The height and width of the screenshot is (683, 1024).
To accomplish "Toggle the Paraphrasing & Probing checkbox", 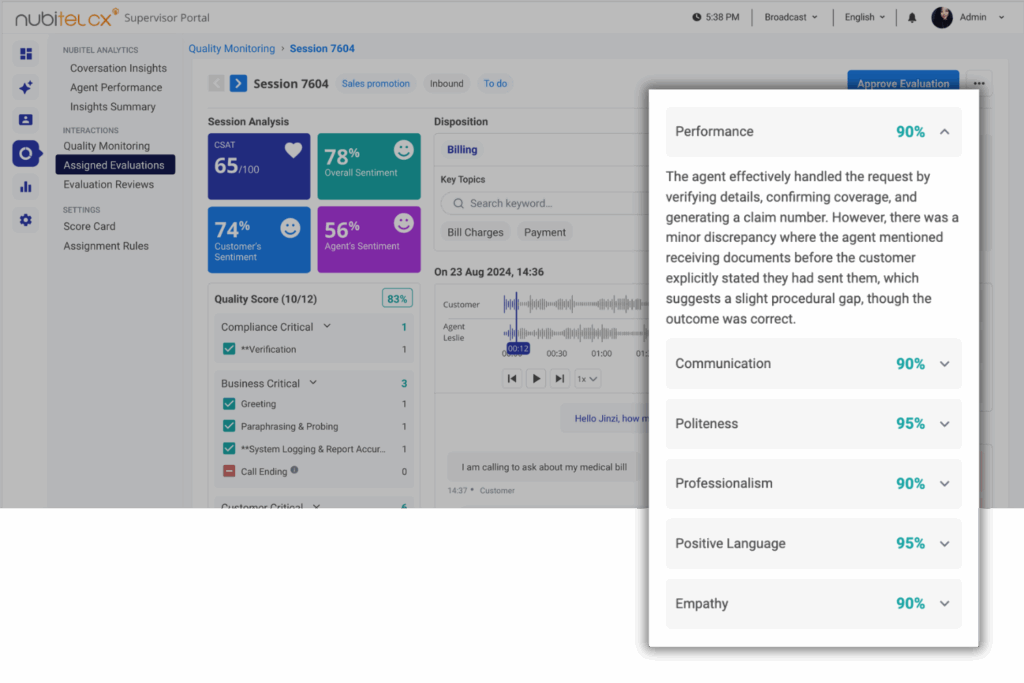I will 229,426.
